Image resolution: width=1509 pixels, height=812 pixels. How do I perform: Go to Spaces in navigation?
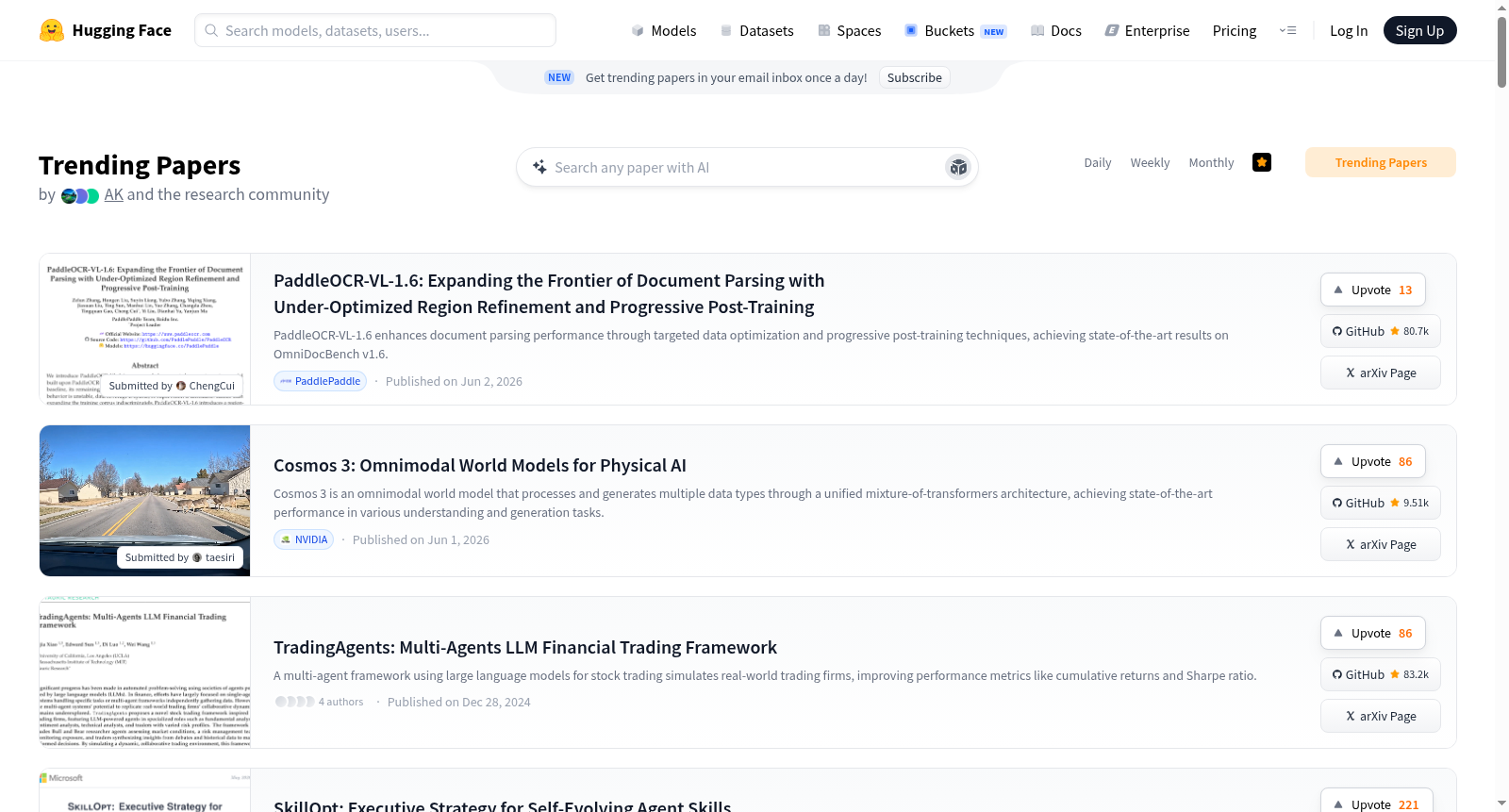pyautogui.click(x=849, y=30)
